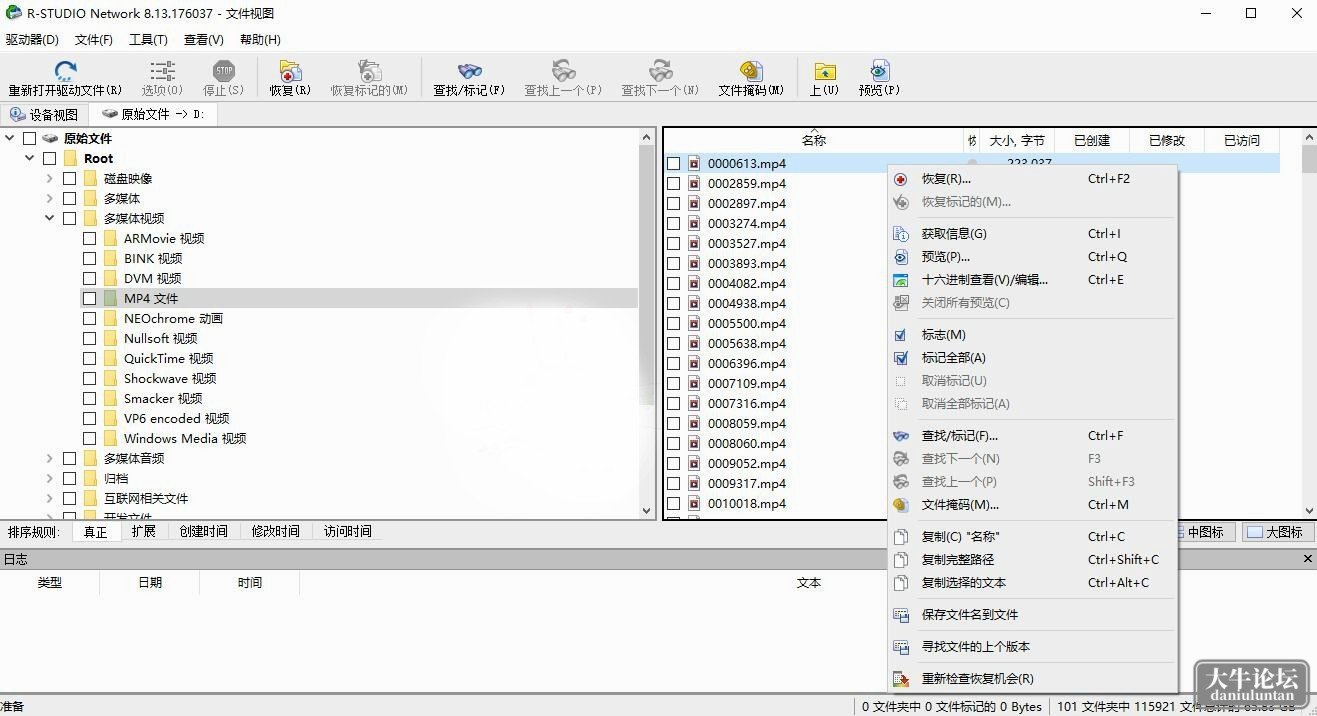1317x716 pixels.
Task: Click the Preview eye toolbar icon
Action: [x=879, y=71]
